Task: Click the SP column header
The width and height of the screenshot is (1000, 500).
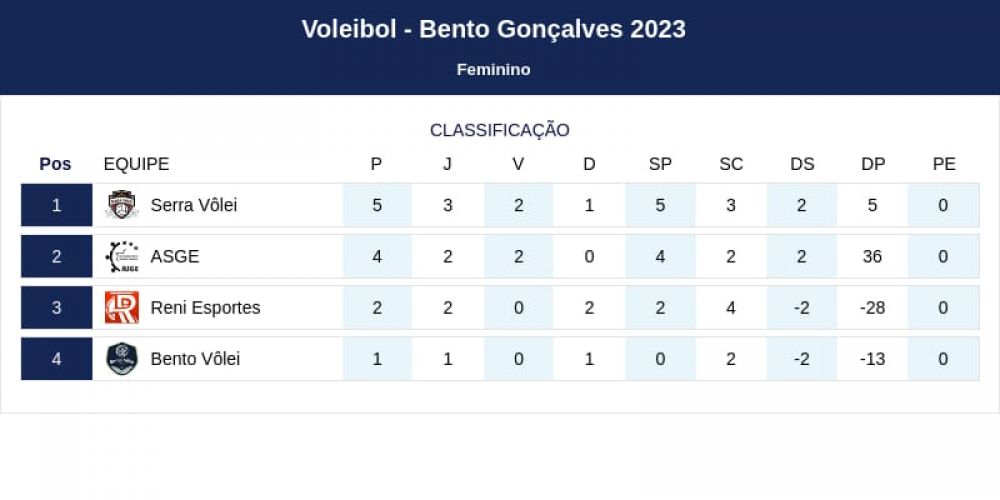Action: (660, 164)
